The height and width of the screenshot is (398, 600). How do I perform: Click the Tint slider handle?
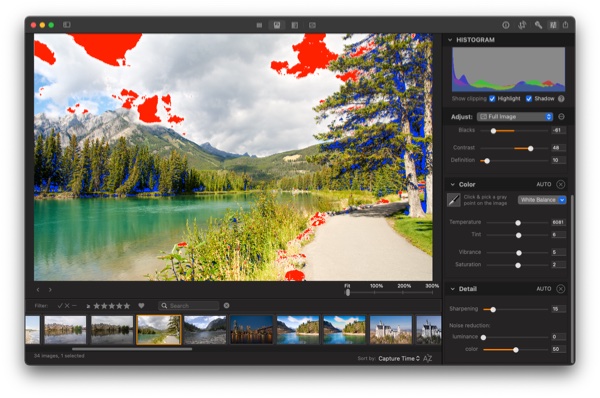[x=518, y=235]
